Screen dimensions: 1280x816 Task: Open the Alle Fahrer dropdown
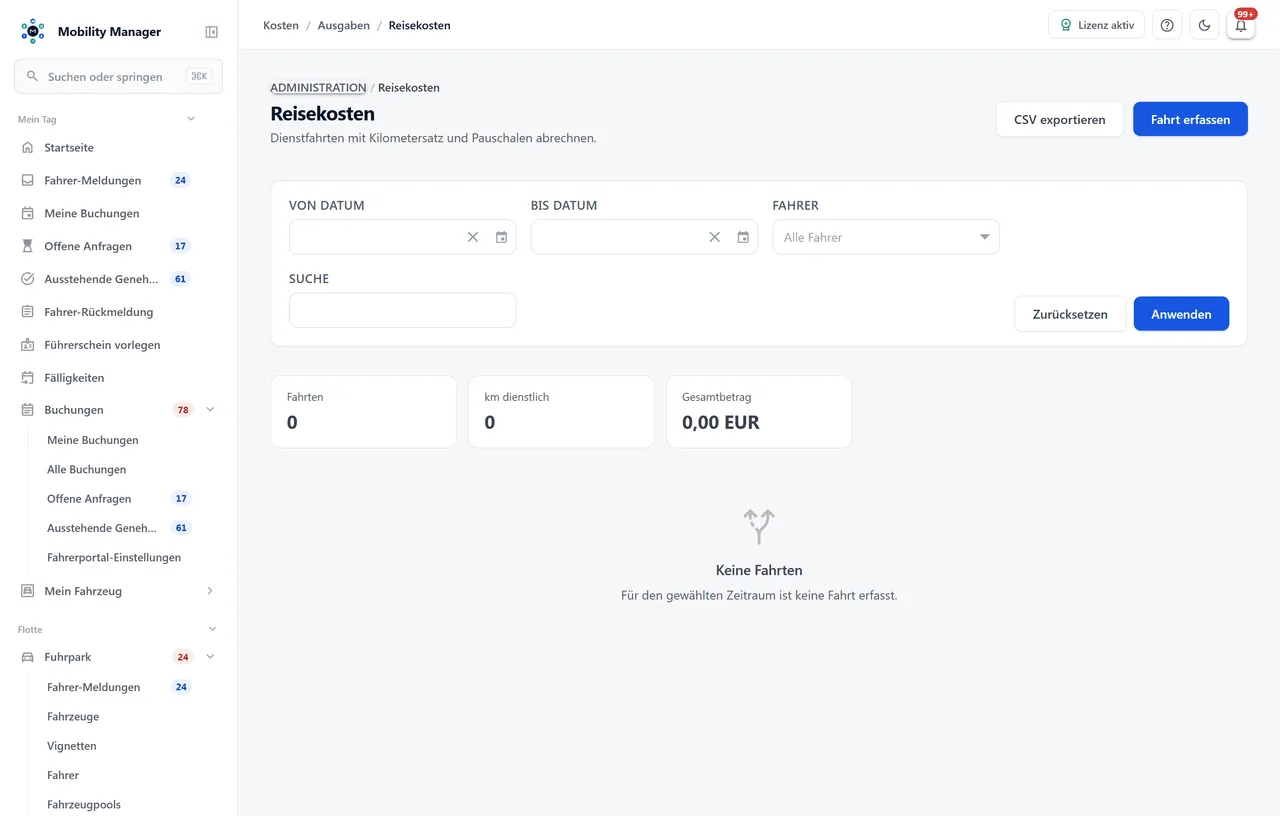886,237
